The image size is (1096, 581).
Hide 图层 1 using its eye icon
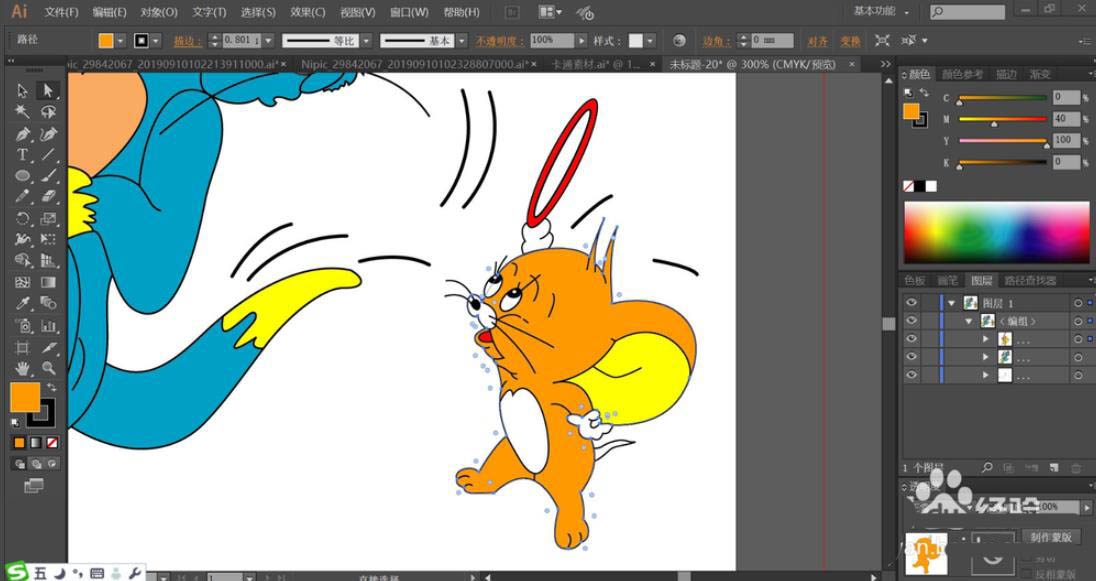click(x=911, y=303)
